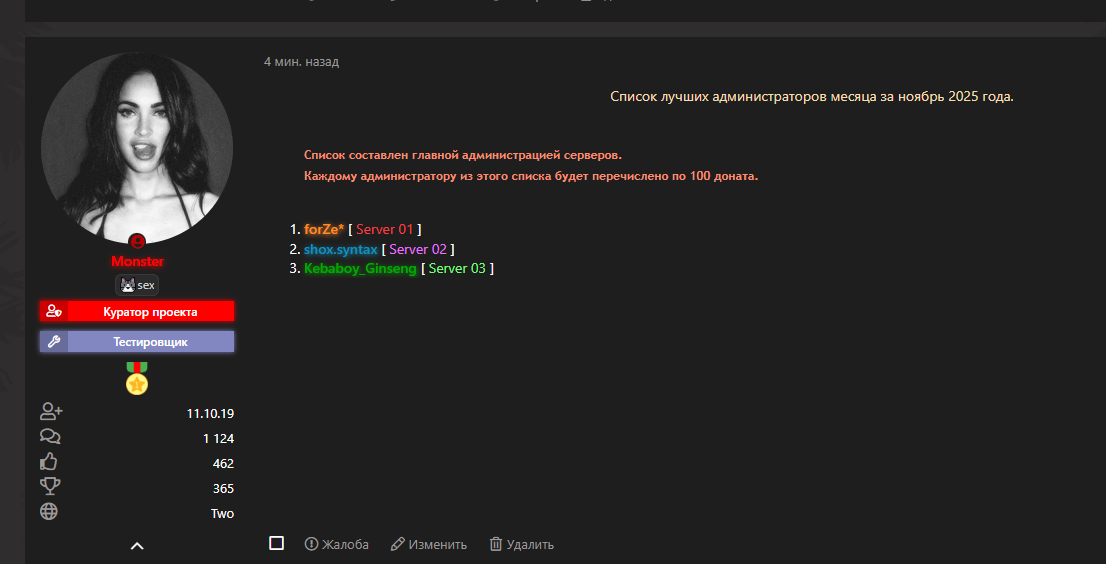The image size is (1106, 564).
Task: Report the post via Жалоба
Action: click(337, 544)
